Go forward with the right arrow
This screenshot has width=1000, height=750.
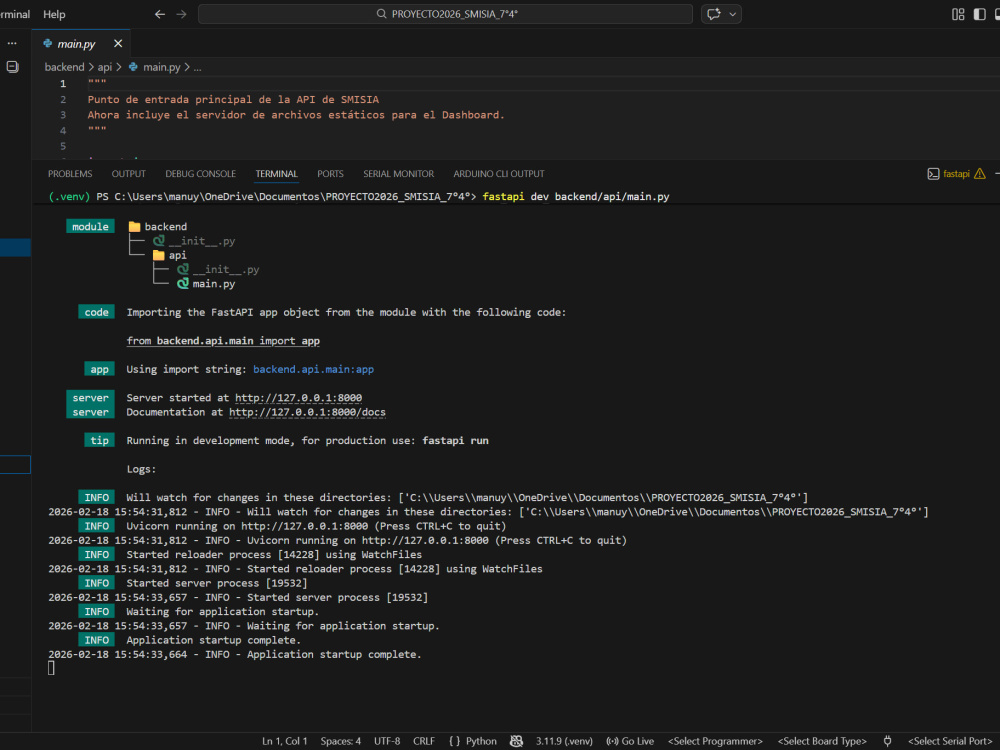(x=182, y=14)
